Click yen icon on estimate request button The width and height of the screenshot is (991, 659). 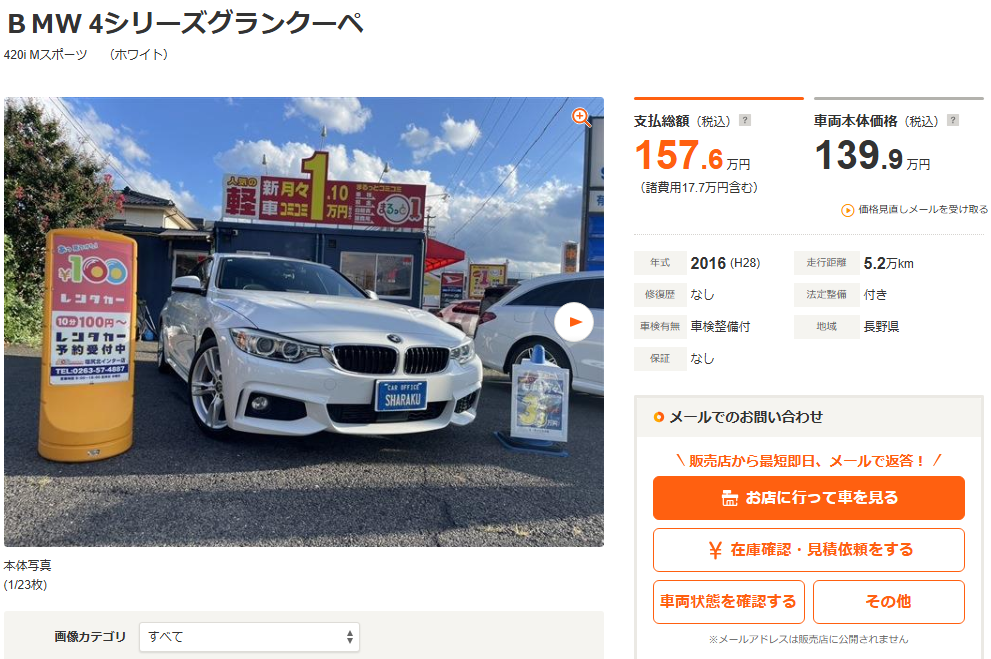(x=715, y=550)
